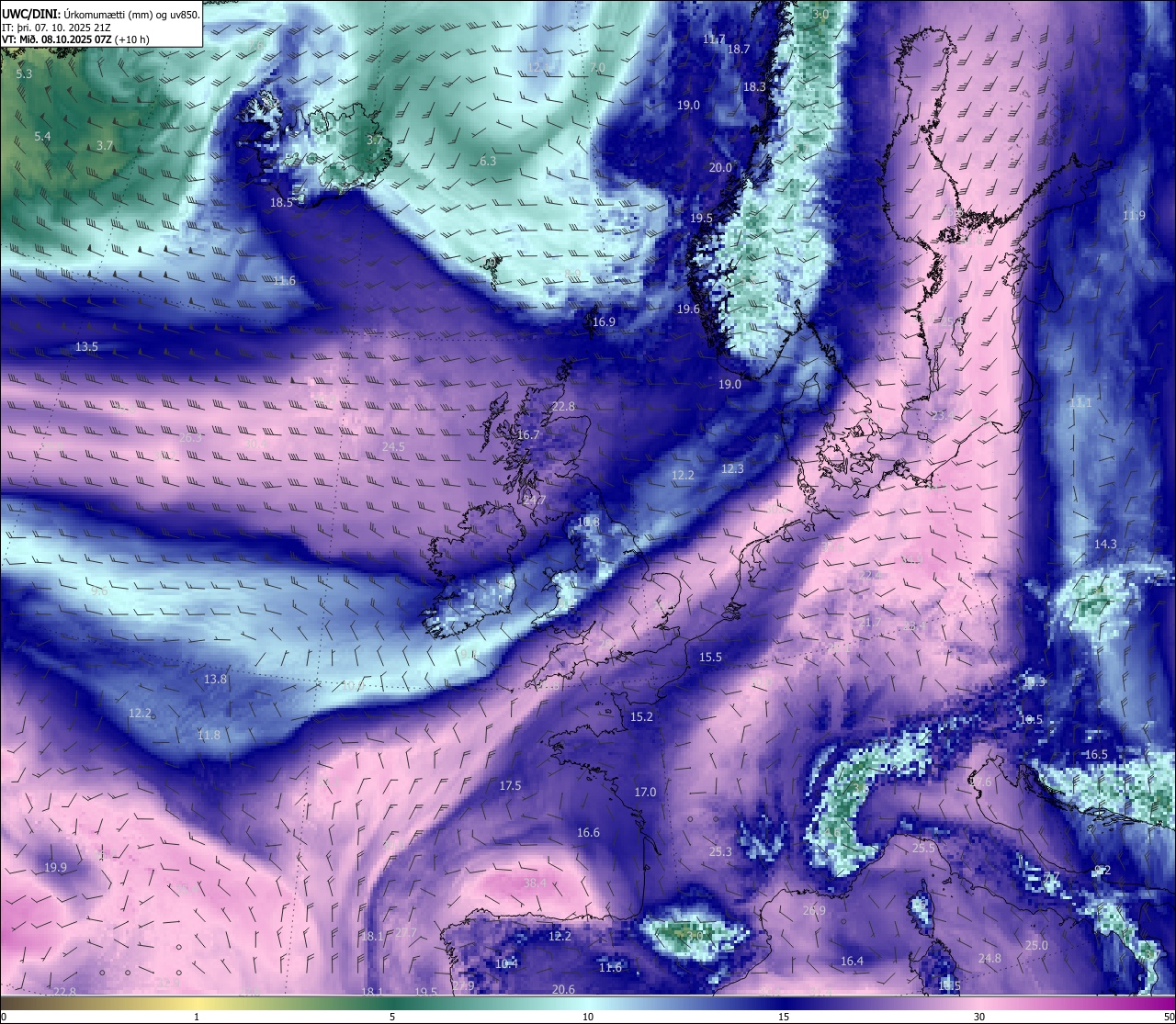Pick the green colorbar segment above '5'

(x=392, y=1003)
